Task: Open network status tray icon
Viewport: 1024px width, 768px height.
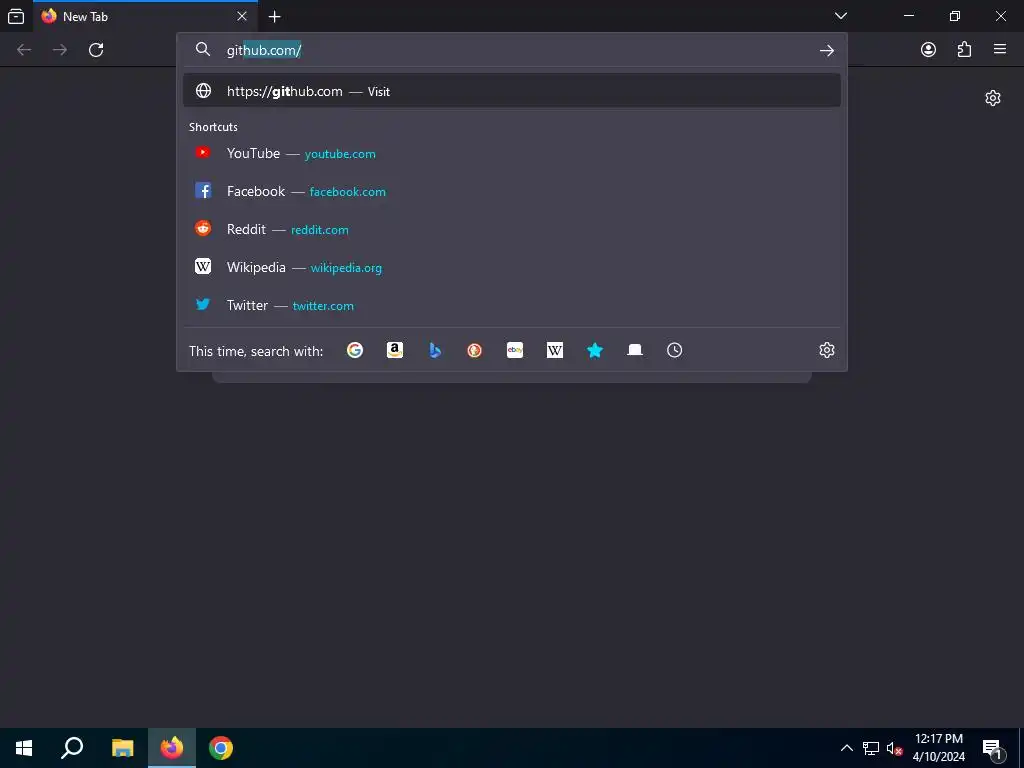Action: point(871,748)
